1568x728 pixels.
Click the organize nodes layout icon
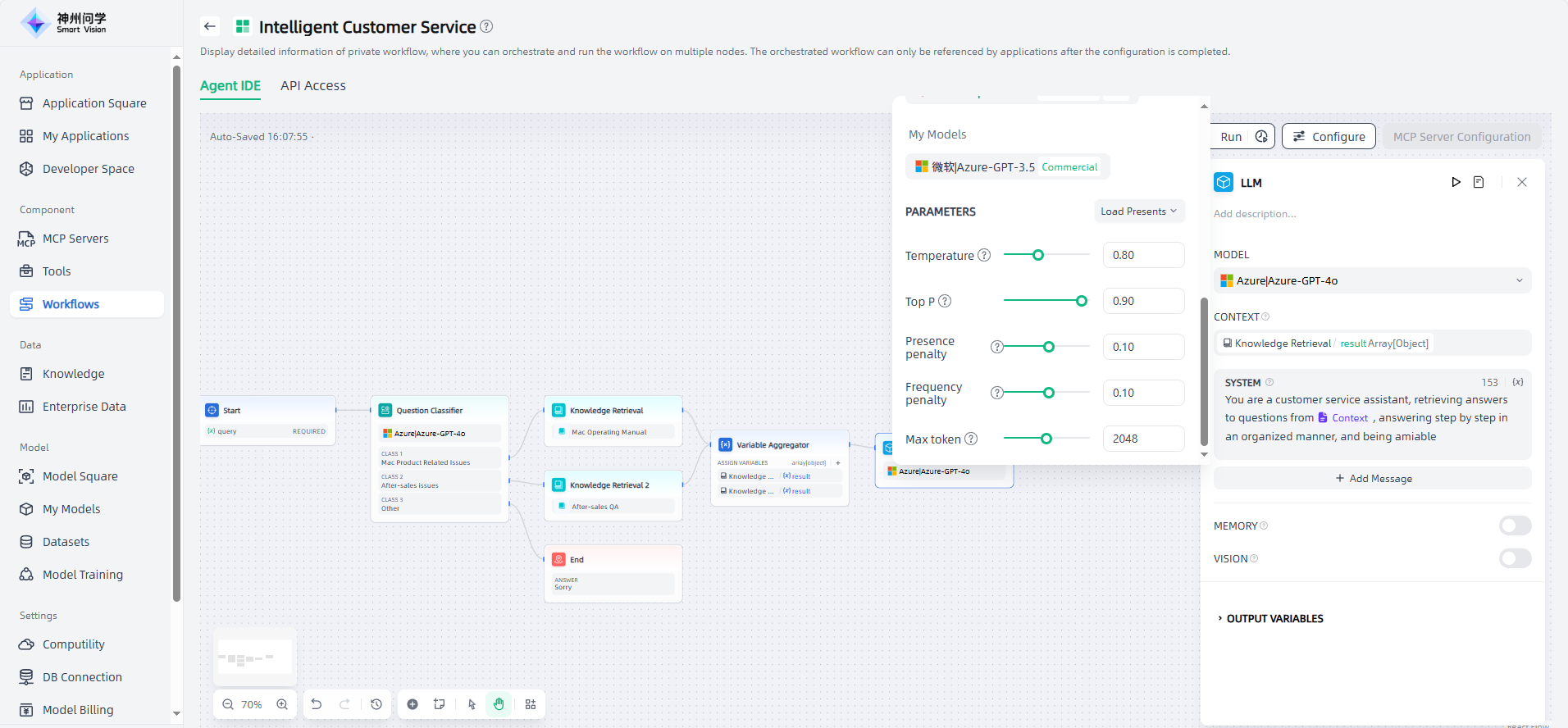click(531, 704)
